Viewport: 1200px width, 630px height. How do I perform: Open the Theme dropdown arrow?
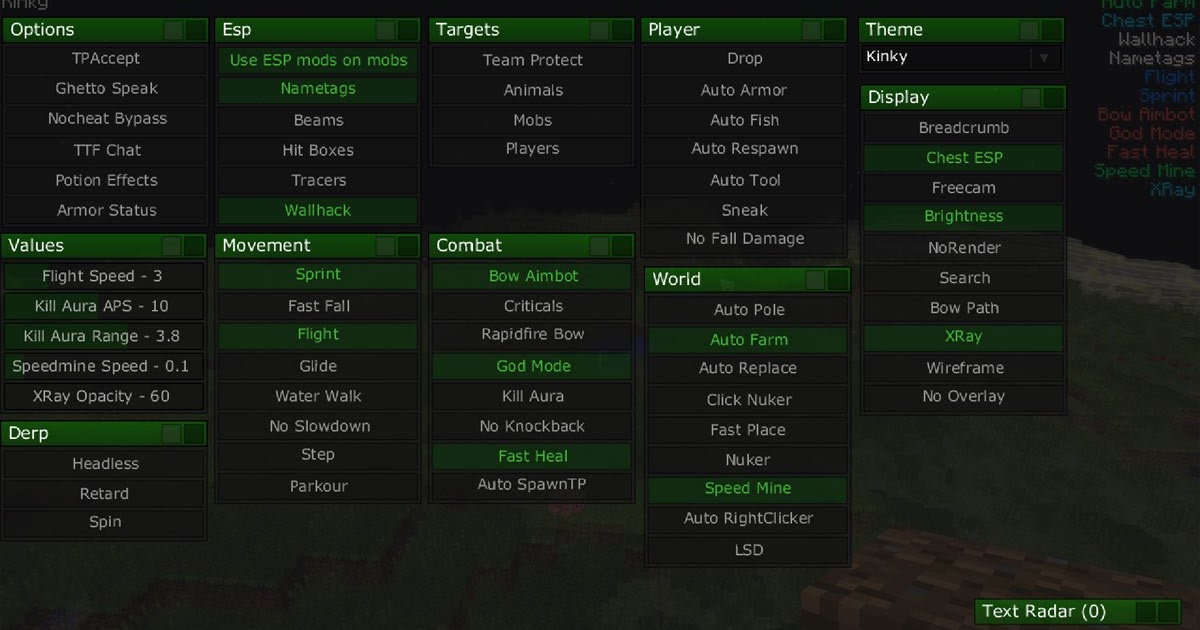1044,58
